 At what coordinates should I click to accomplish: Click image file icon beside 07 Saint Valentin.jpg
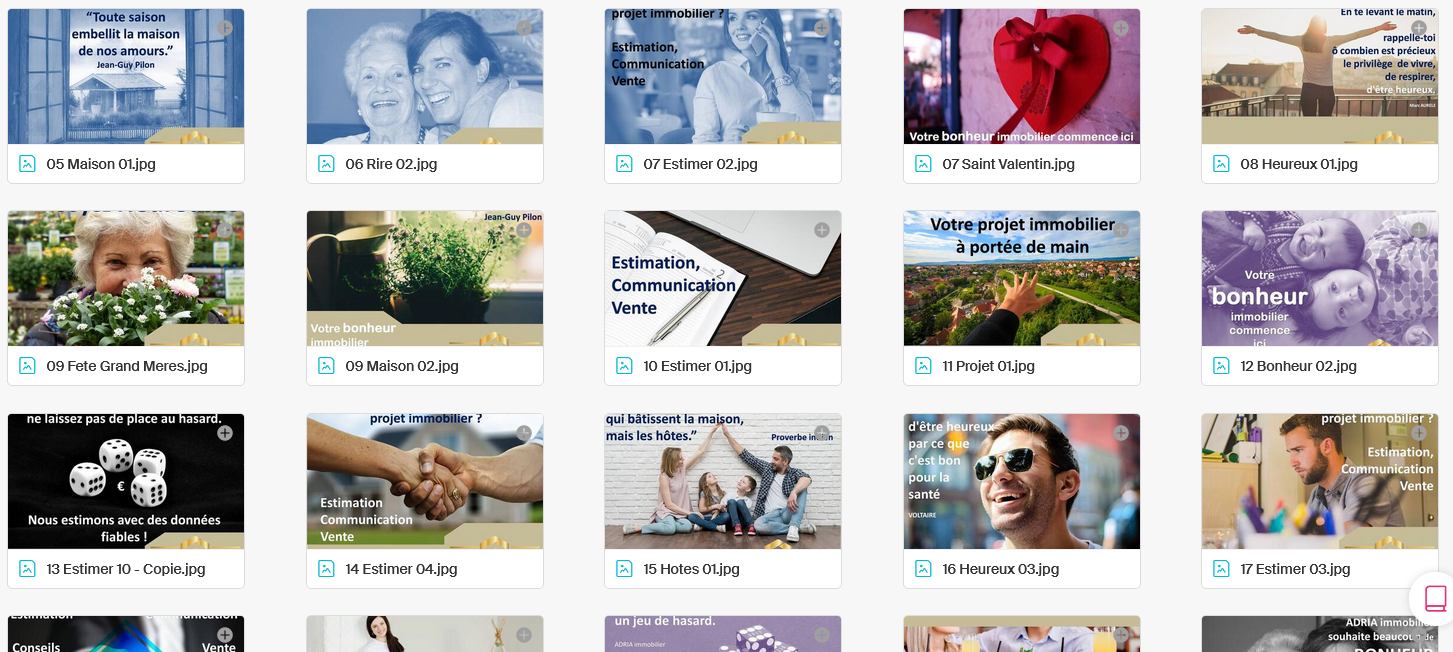(923, 163)
